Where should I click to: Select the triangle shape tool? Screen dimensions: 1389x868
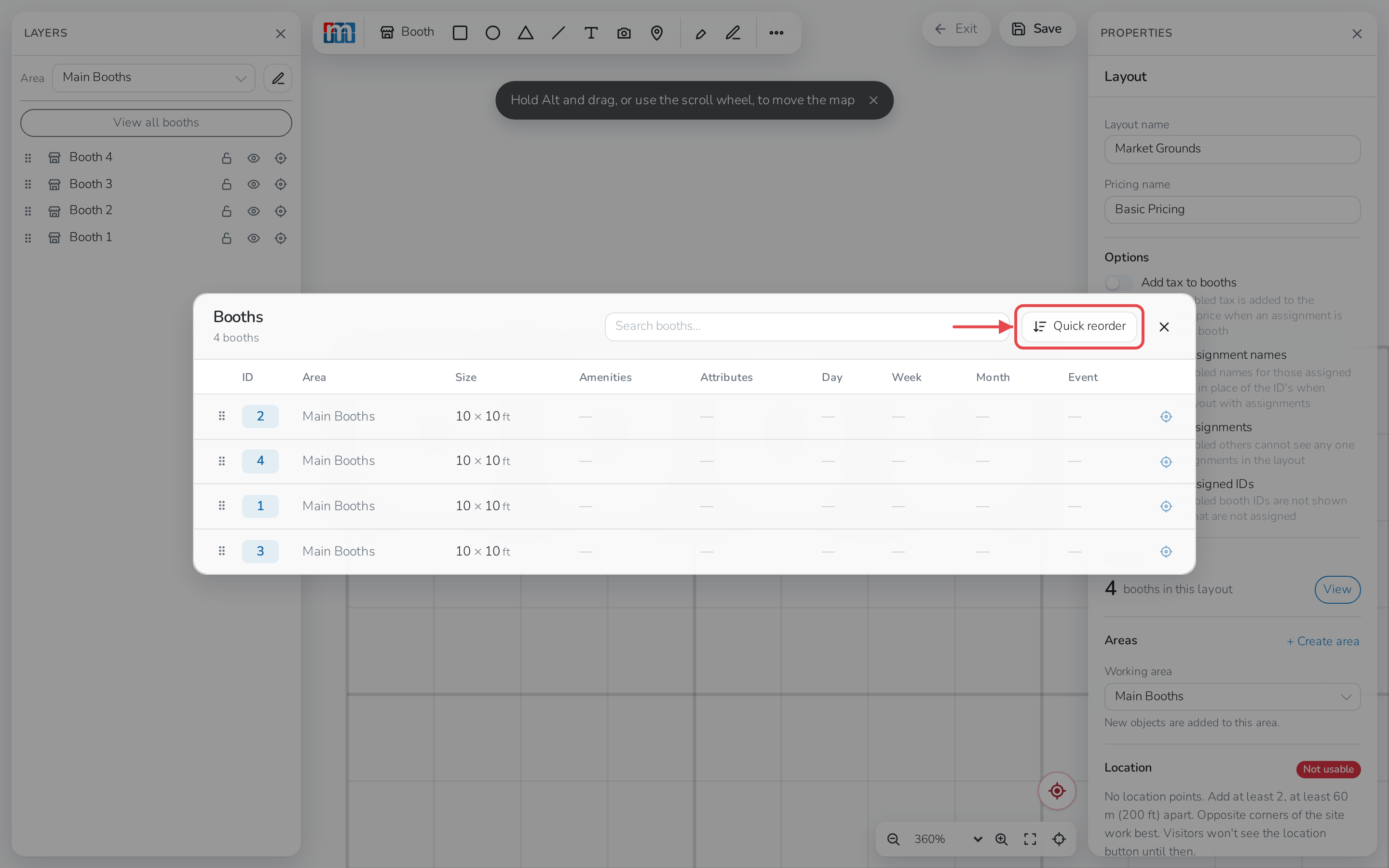(x=525, y=33)
